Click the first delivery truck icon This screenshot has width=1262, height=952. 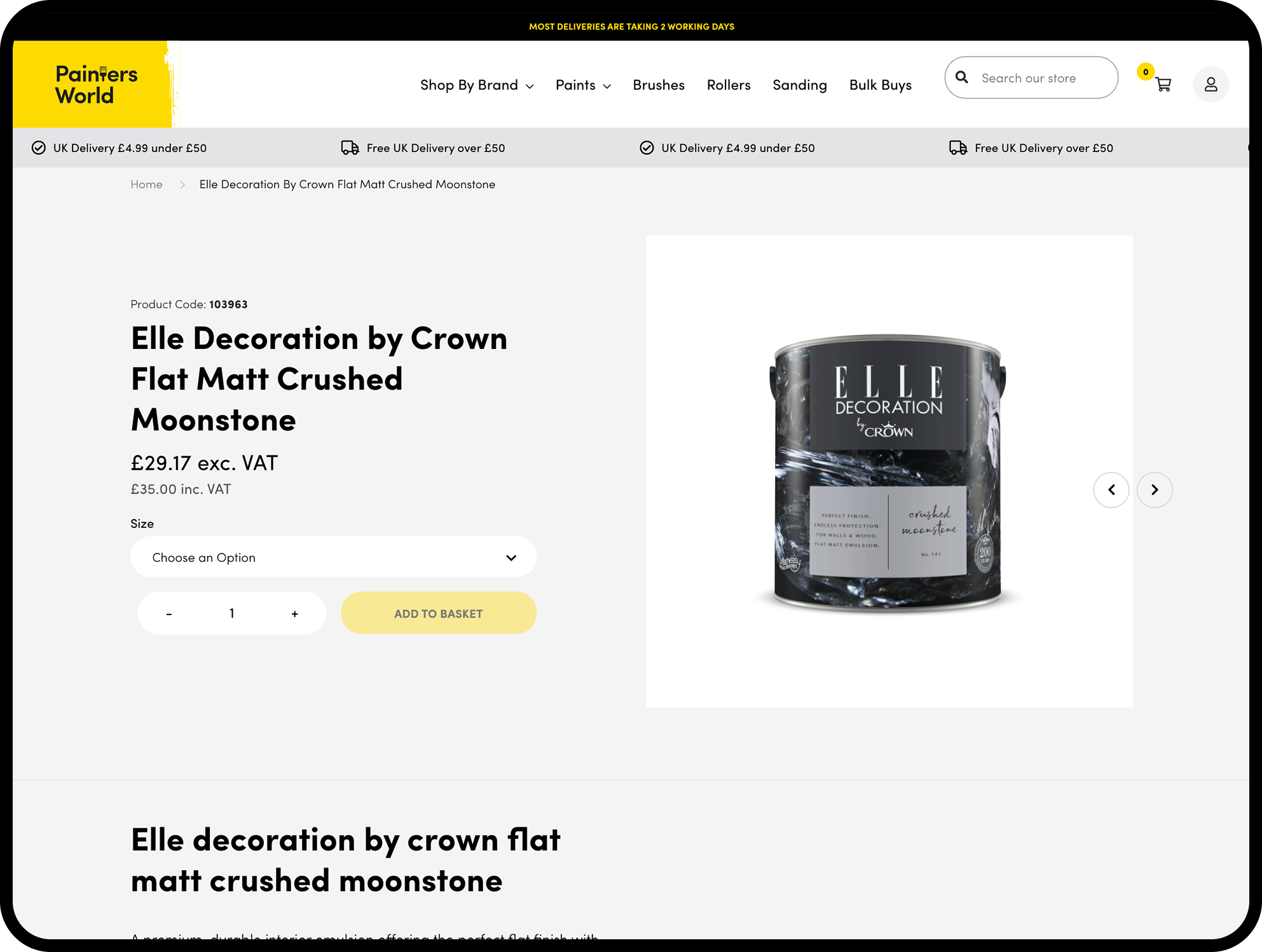[350, 148]
